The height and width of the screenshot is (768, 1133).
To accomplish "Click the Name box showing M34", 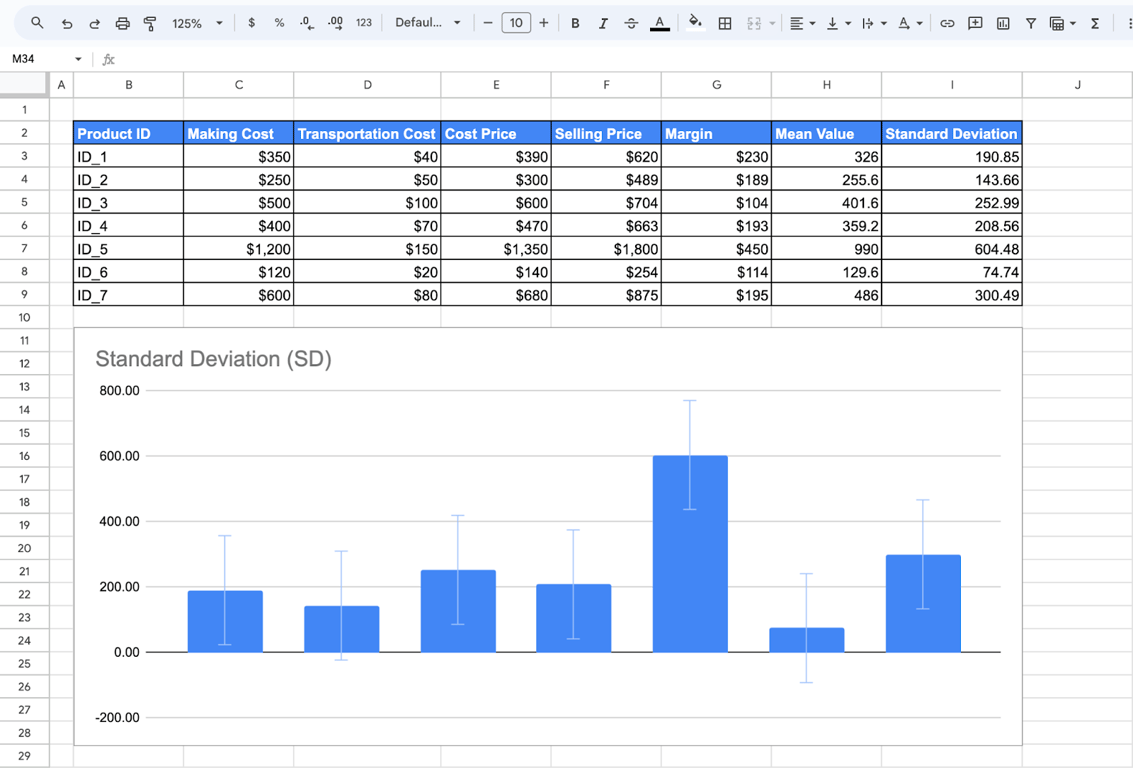I will (40, 59).
